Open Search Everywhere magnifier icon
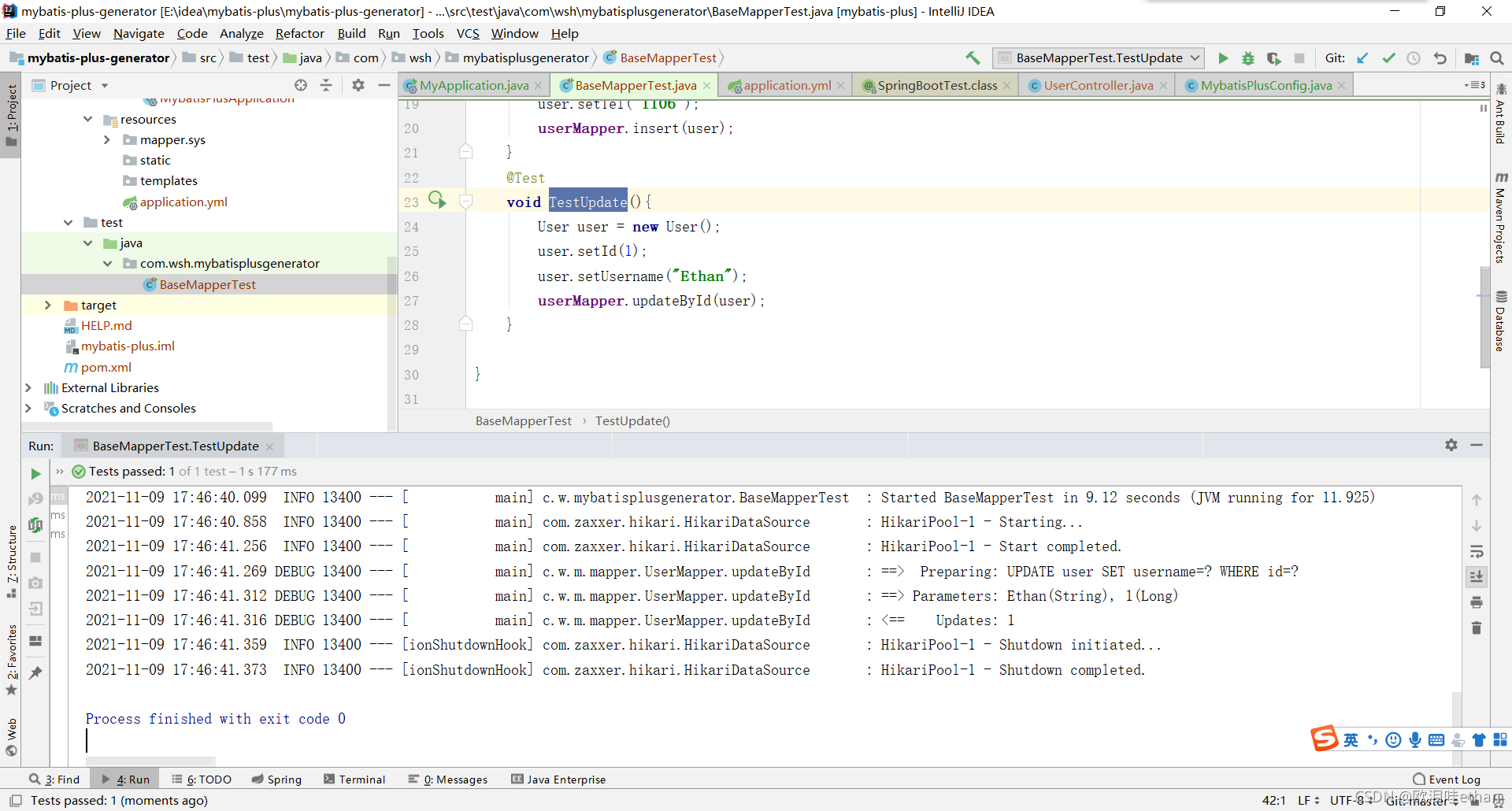The image size is (1512, 811). pos(1497,58)
